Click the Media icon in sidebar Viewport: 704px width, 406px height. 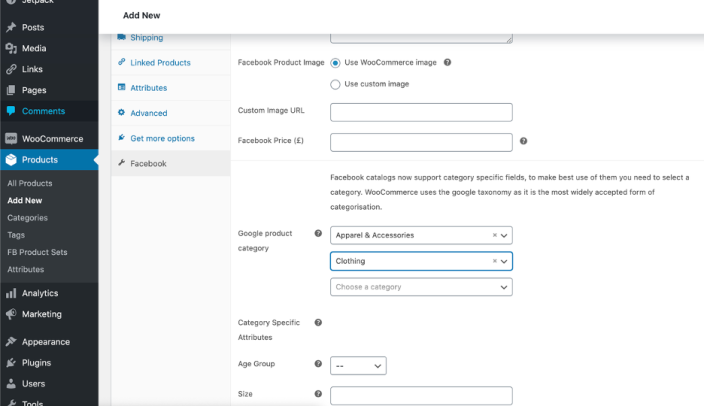pos(11,48)
